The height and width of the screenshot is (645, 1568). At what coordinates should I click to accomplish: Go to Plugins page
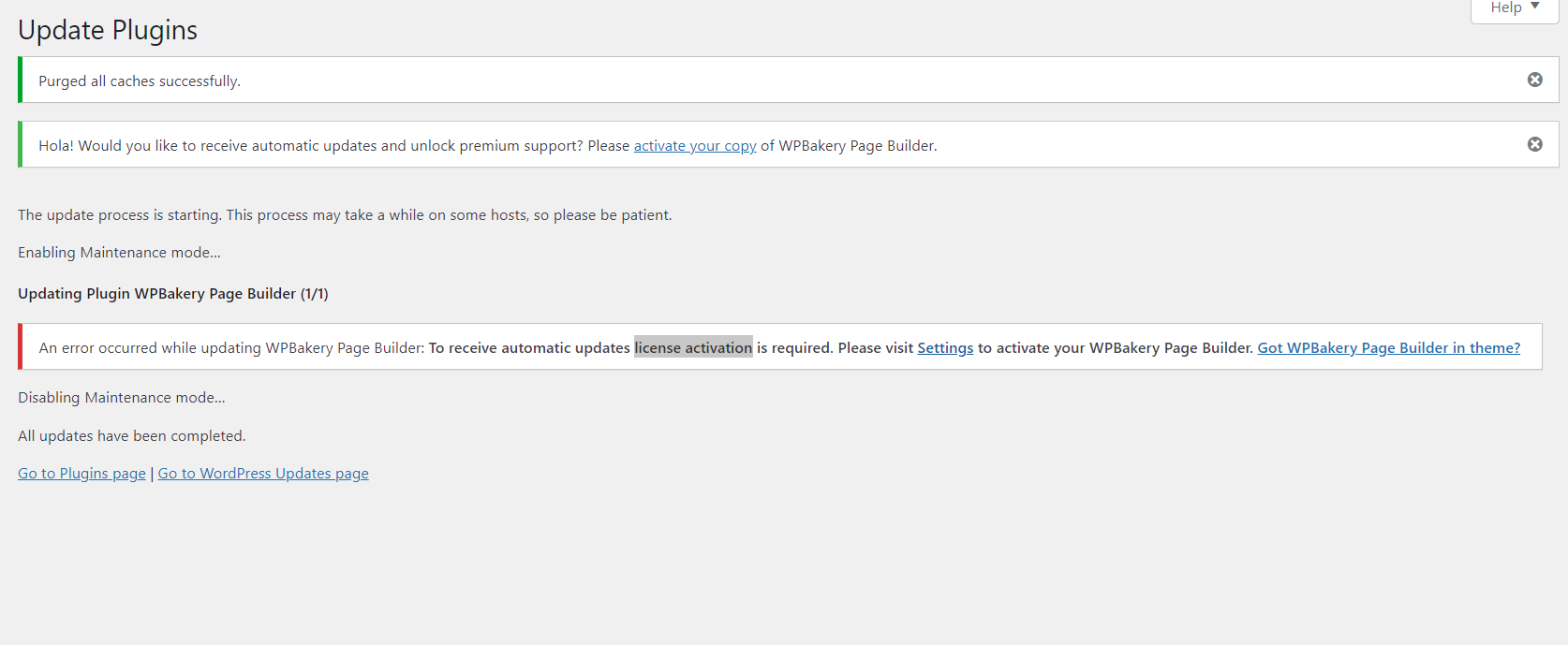click(81, 474)
